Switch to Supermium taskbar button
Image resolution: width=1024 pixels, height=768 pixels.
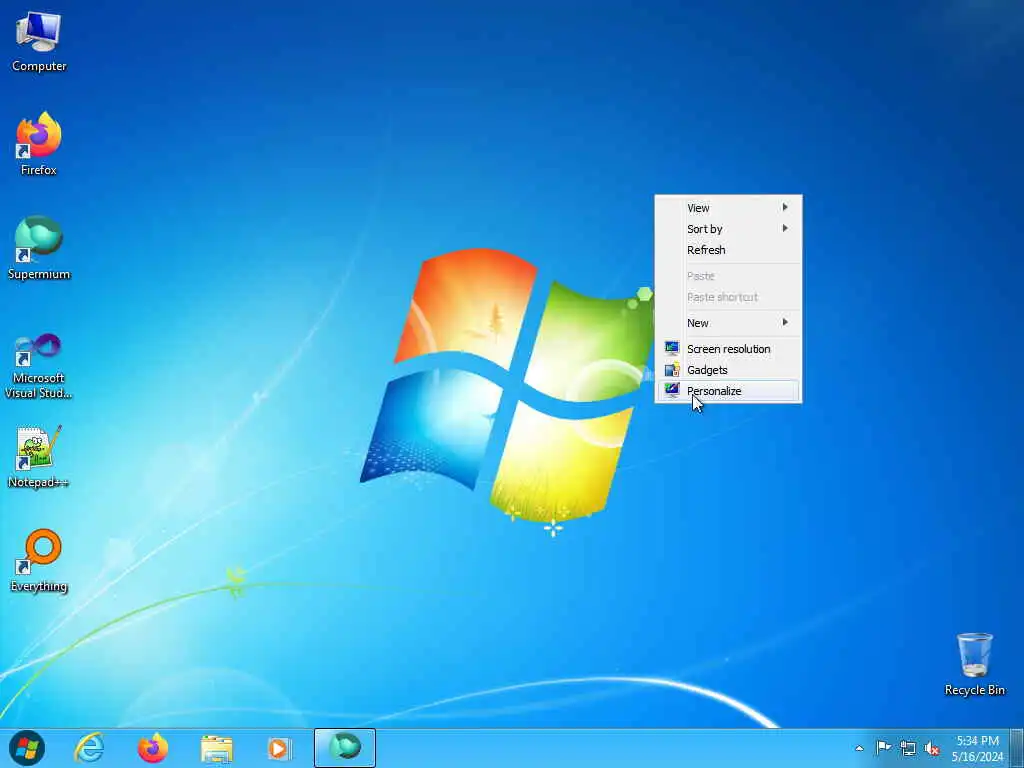pos(345,748)
